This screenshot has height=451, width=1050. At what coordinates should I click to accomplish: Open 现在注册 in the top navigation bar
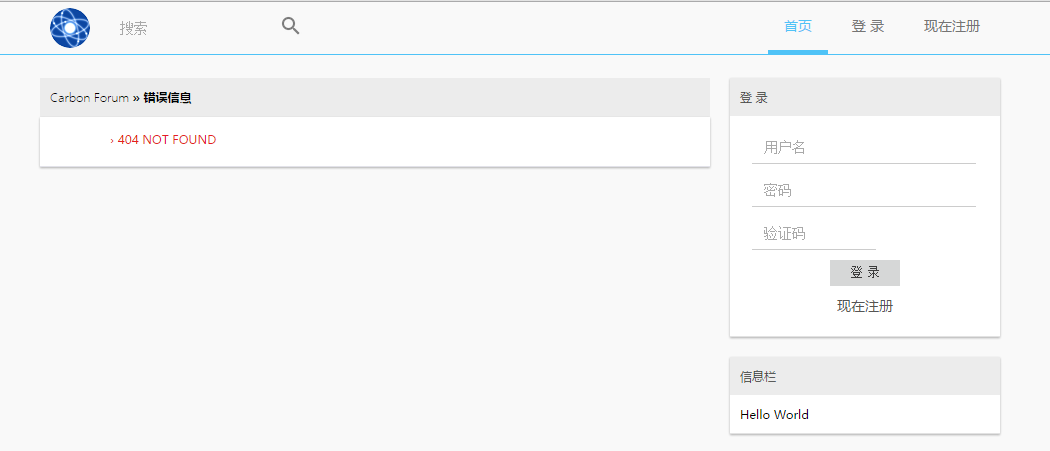click(952, 27)
